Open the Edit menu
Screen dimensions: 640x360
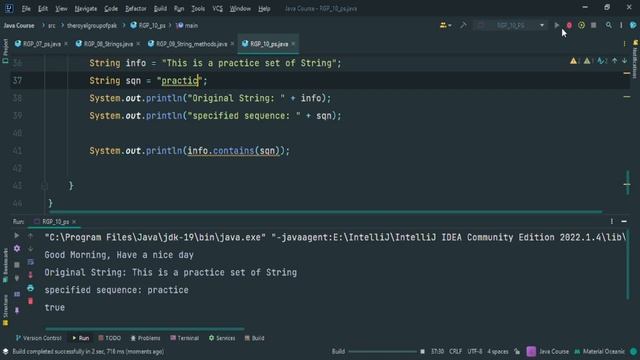43,9
